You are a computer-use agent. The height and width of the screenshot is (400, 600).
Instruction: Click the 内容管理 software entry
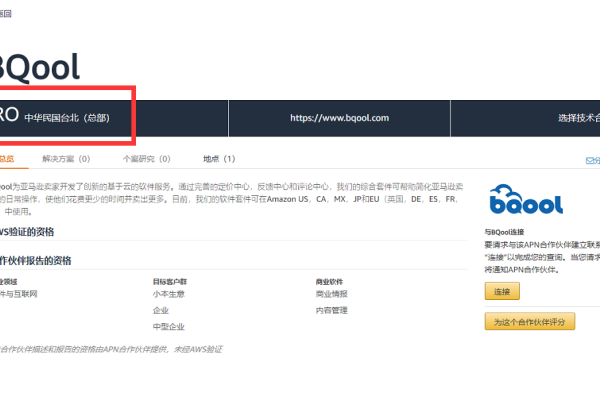point(331,310)
